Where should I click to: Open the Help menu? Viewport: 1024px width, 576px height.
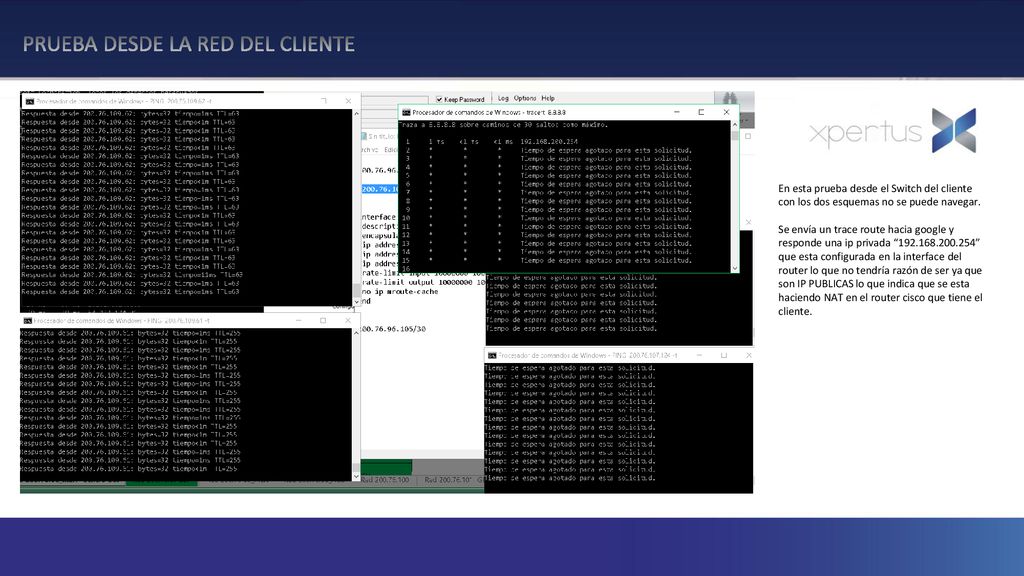coord(548,99)
